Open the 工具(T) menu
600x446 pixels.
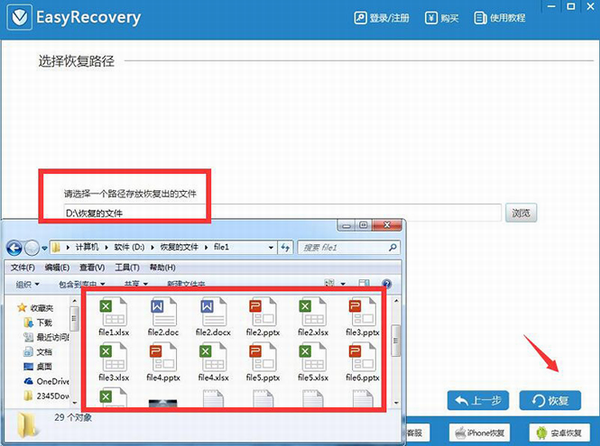click(127, 267)
